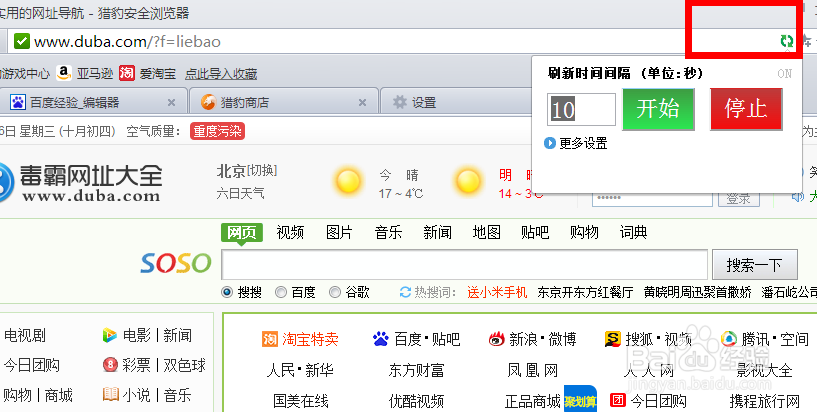
Task: Click the red 团 icon for 今日团购
Action: point(617,401)
